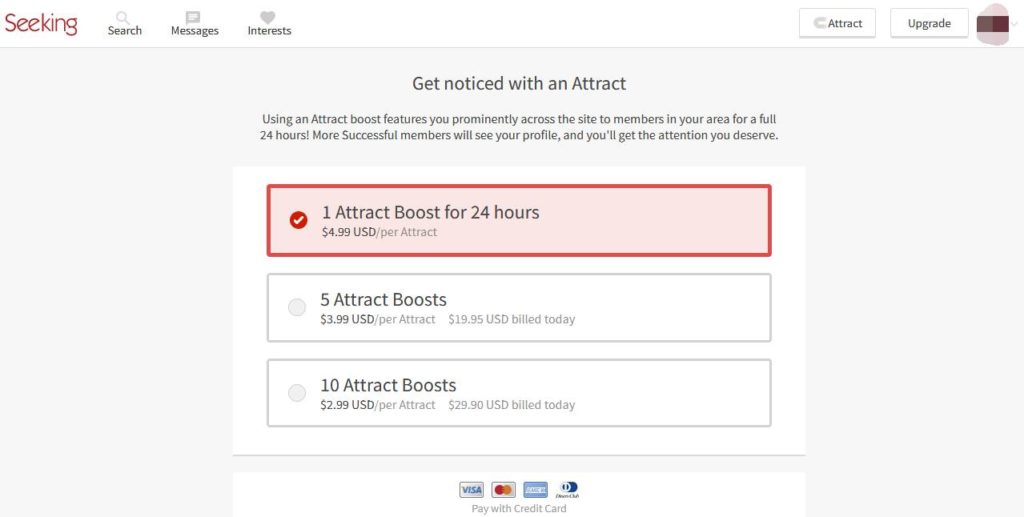
Task: Click Pay with Credit Card text
Action: pos(519,509)
